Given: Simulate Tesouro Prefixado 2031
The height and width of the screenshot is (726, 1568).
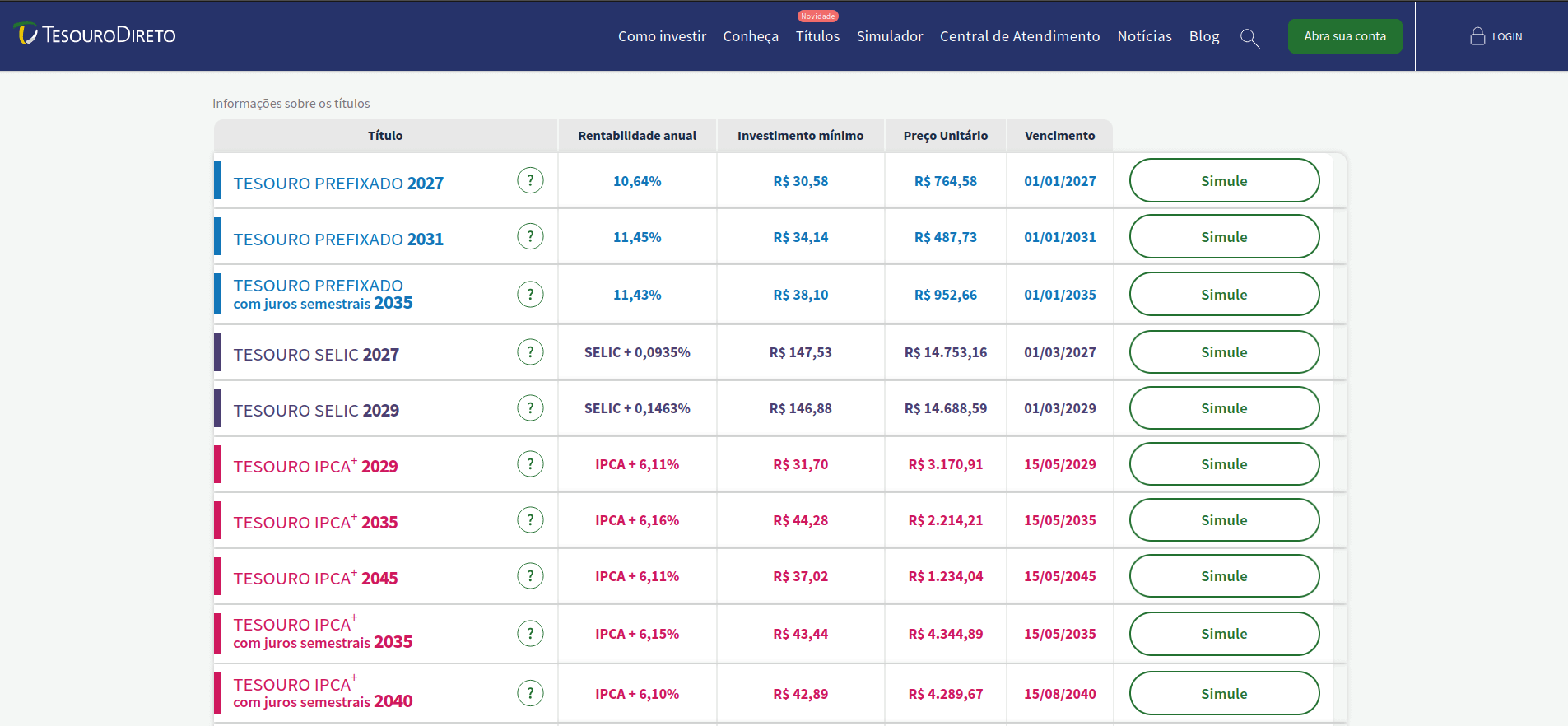Looking at the screenshot, I should pyautogui.click(x=1224, y=236).
